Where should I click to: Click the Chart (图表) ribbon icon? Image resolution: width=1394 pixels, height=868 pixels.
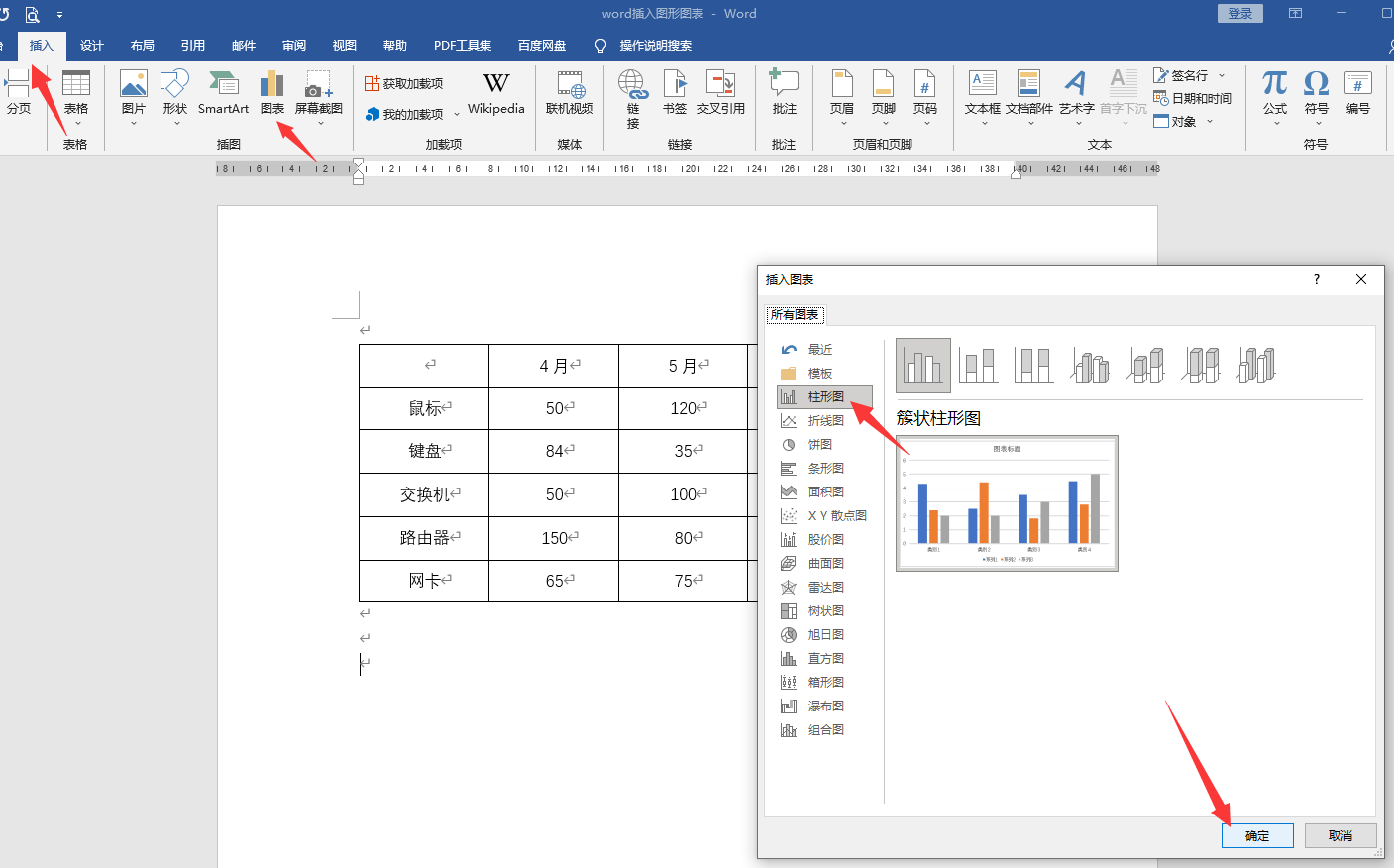coord(272,93)
